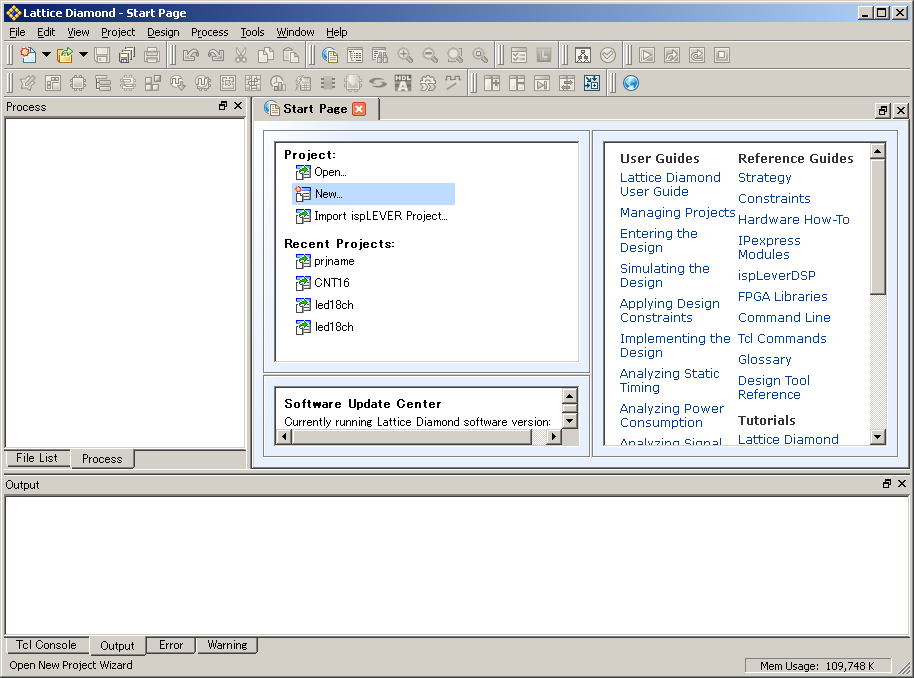914x678 pixels.
Task: Open the Process menu
Action: click(x=210, y=32)
